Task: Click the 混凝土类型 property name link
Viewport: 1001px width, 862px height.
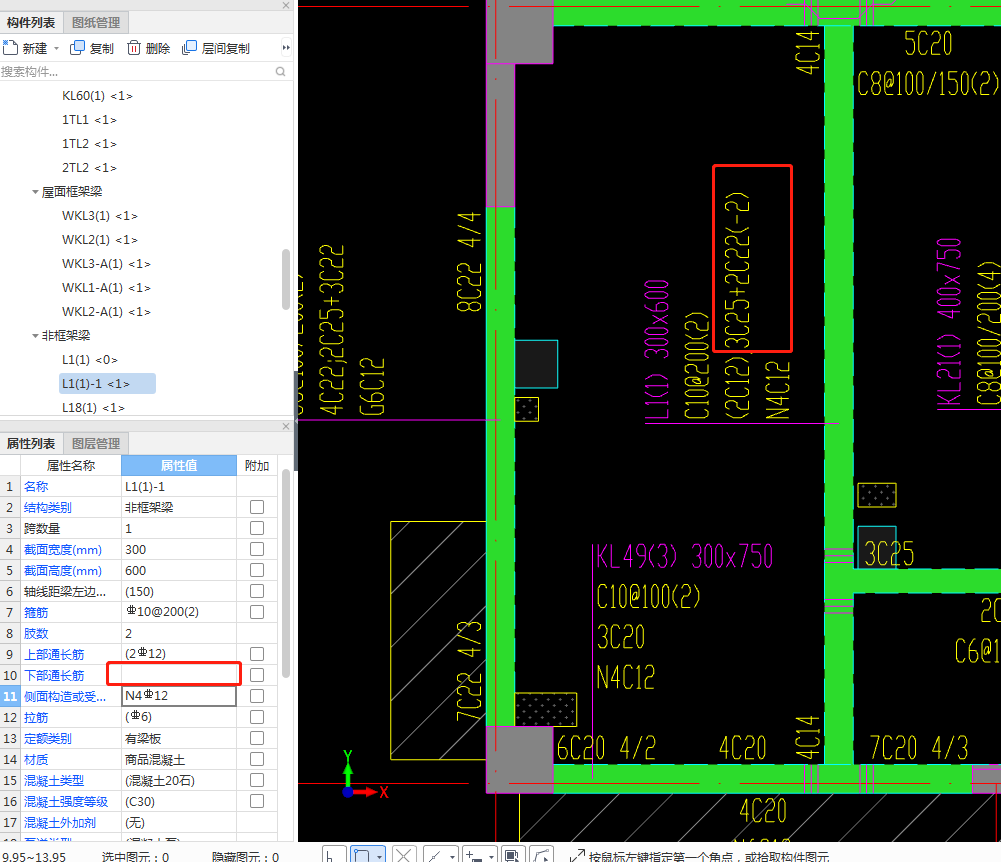Action: click(x=54, y=781)
